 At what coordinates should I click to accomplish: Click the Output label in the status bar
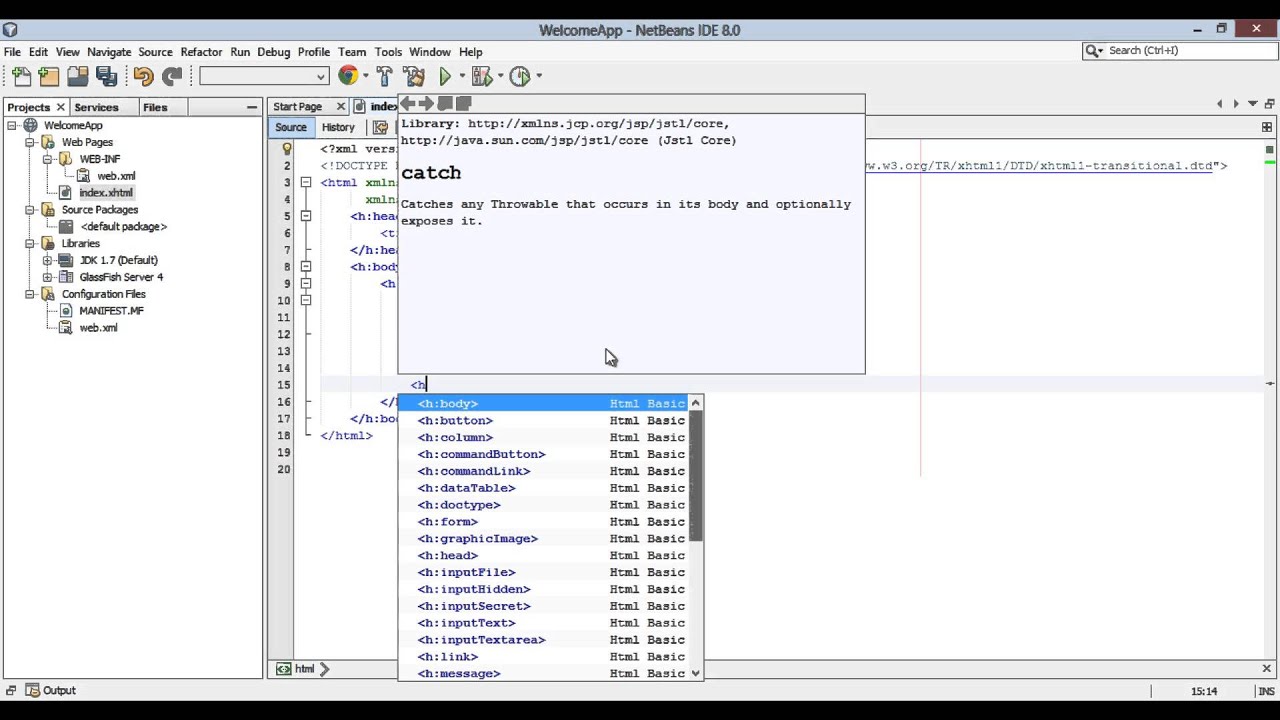click(x=59, y=690)
